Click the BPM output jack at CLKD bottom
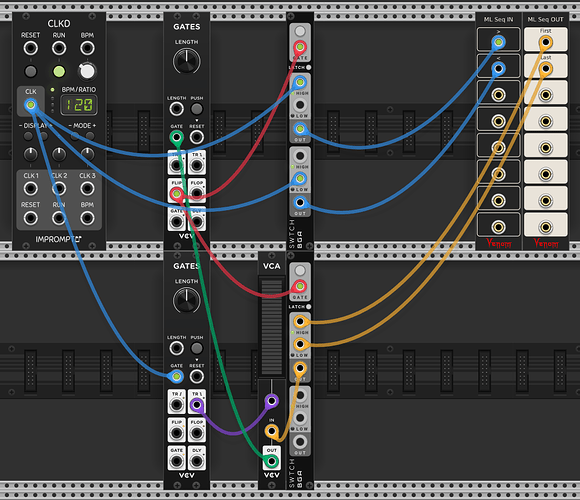 (87, 218)
